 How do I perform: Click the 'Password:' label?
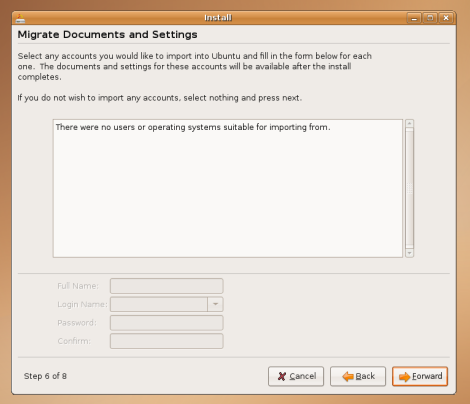point(77,323)
